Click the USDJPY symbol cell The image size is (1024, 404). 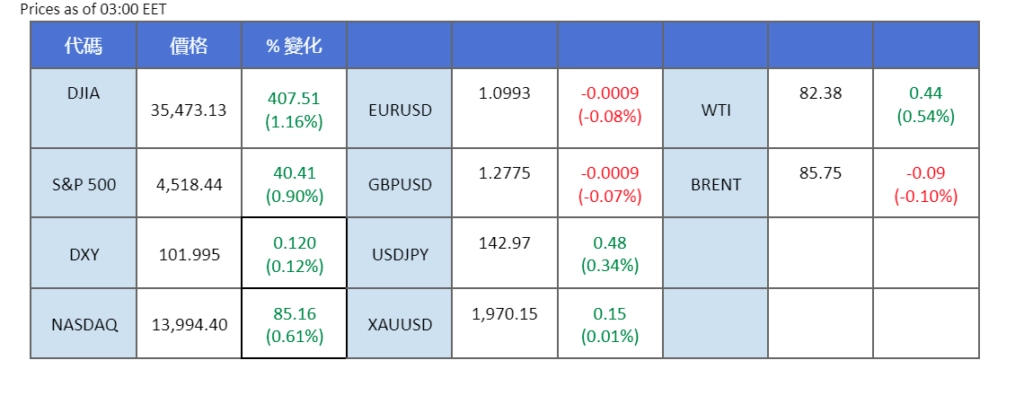point(400,254)
